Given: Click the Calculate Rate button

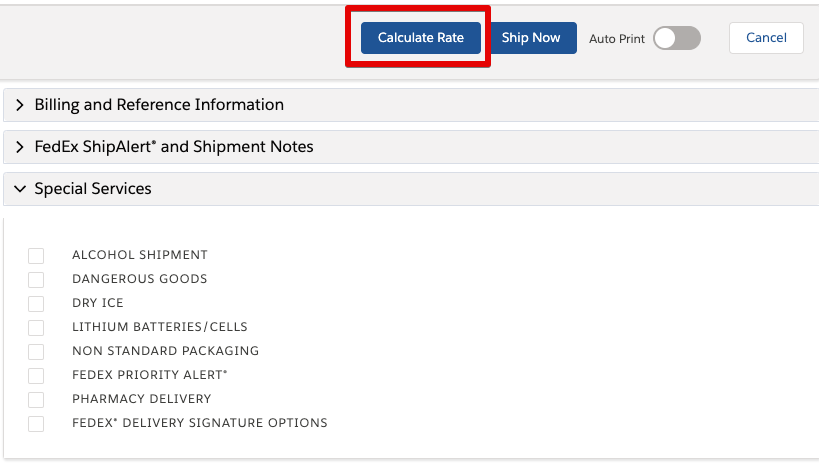Looking at the screenshot, I should 420,38.
